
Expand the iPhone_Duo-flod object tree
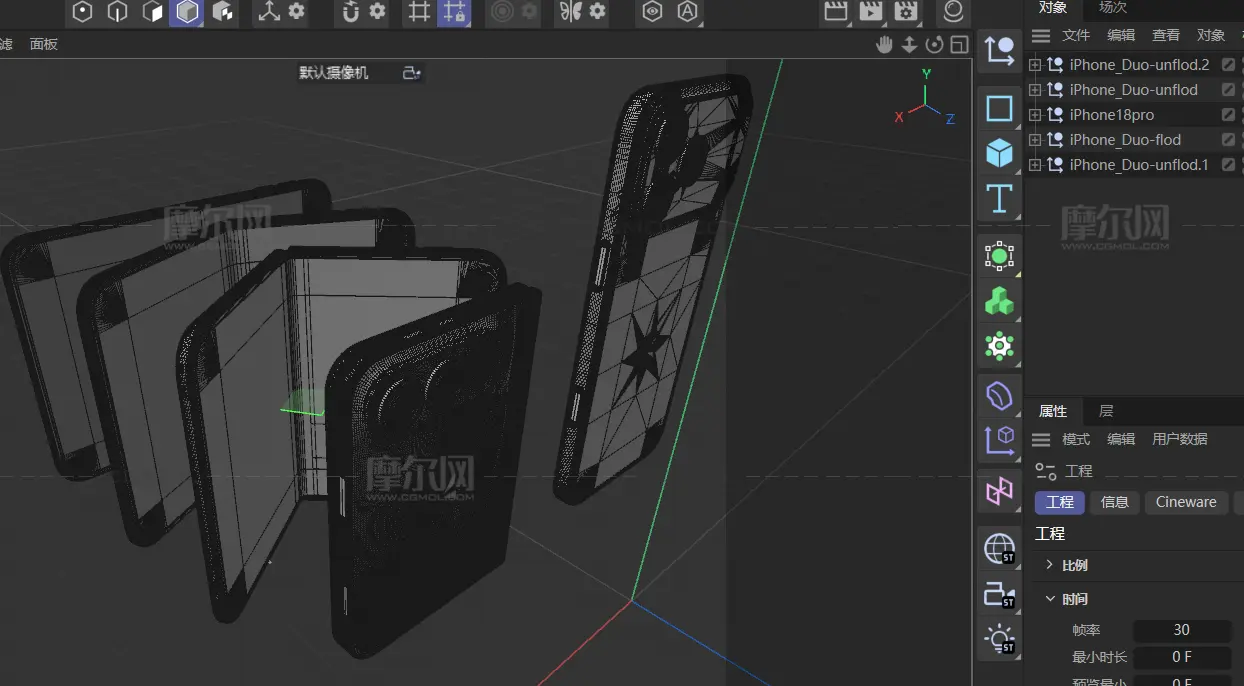coord(1035,140)
